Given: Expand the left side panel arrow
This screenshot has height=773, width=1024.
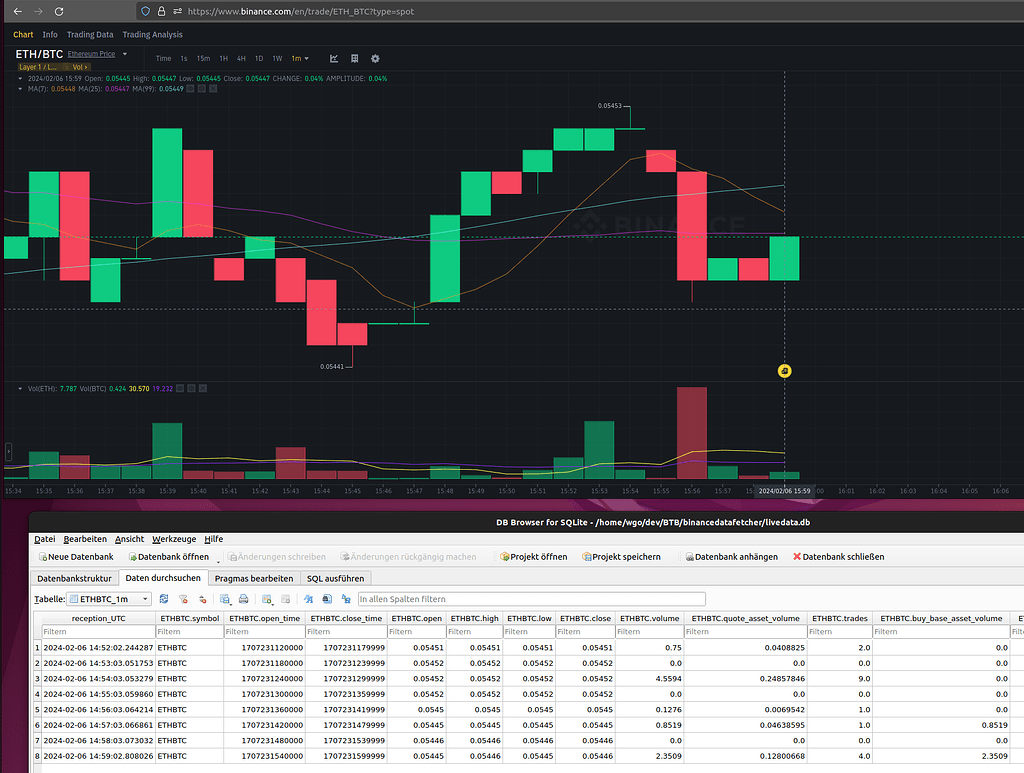Looking at the screenshot, I should click(8, 450).
